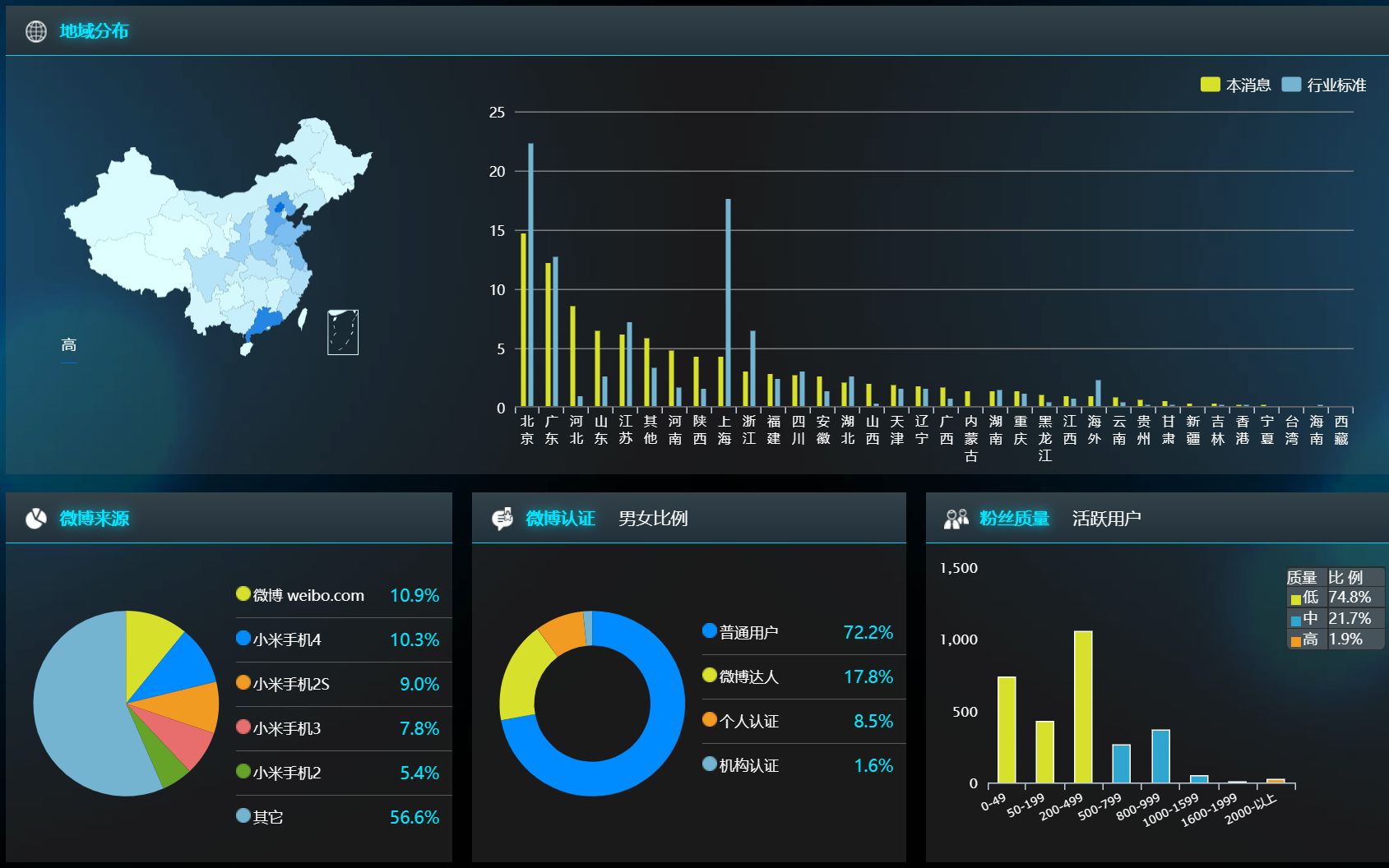Click the 黑龙江 axis label
1389x868 pixels.
pos(1045,438)
